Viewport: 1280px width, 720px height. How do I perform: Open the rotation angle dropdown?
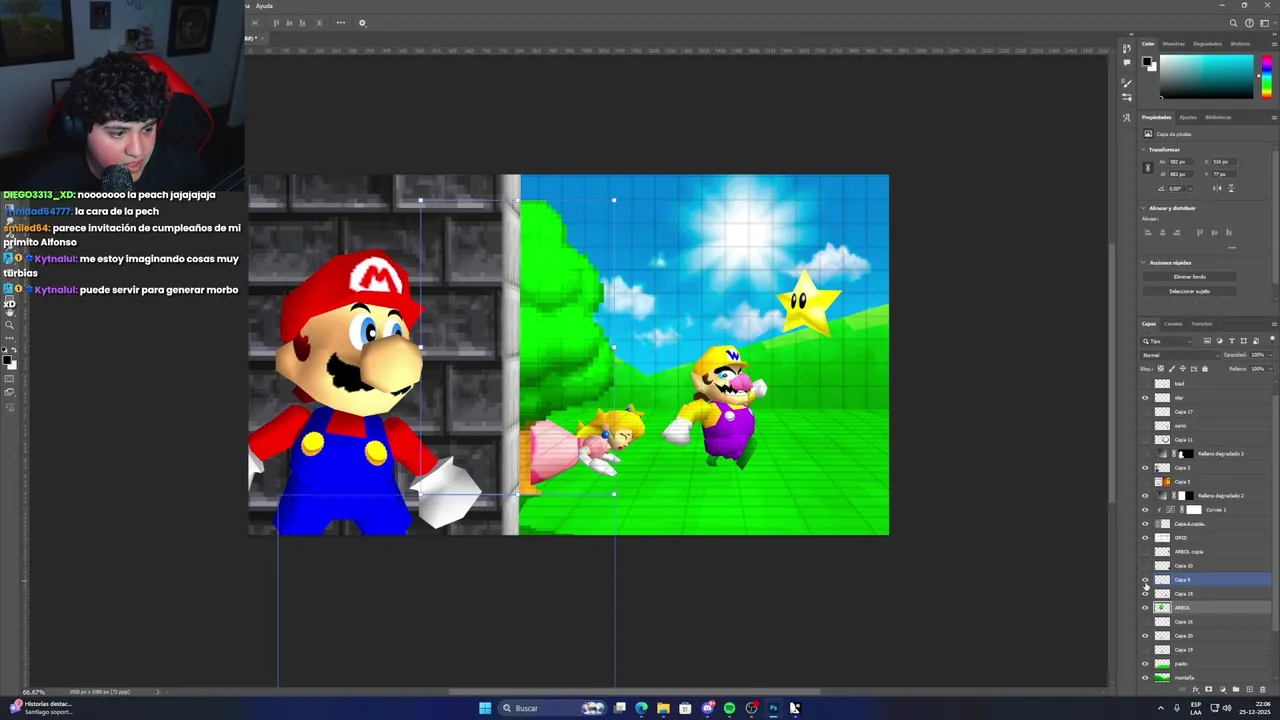(1190, 188)
